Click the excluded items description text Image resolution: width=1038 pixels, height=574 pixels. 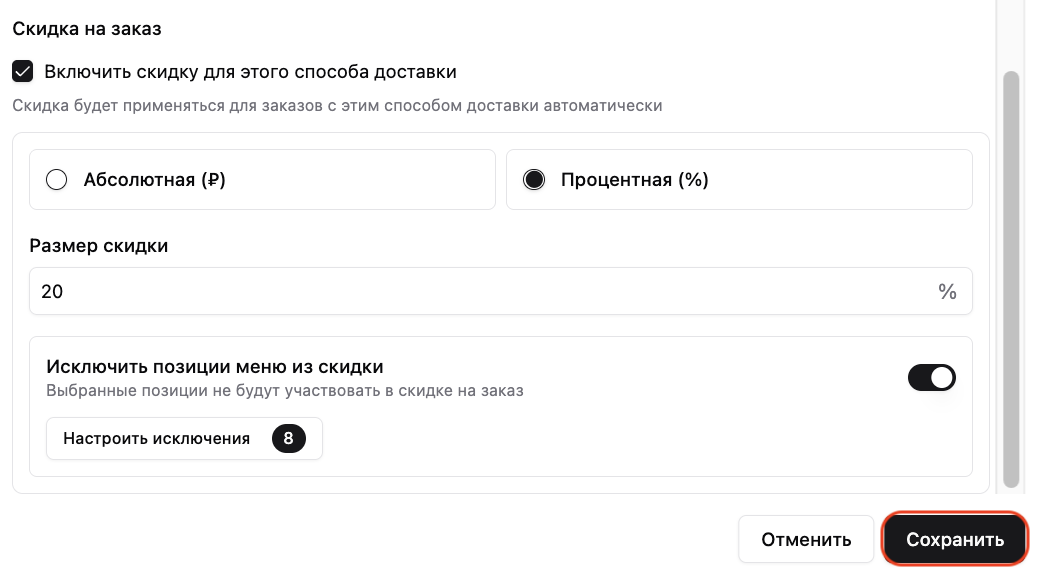click(x=285, y=391)
